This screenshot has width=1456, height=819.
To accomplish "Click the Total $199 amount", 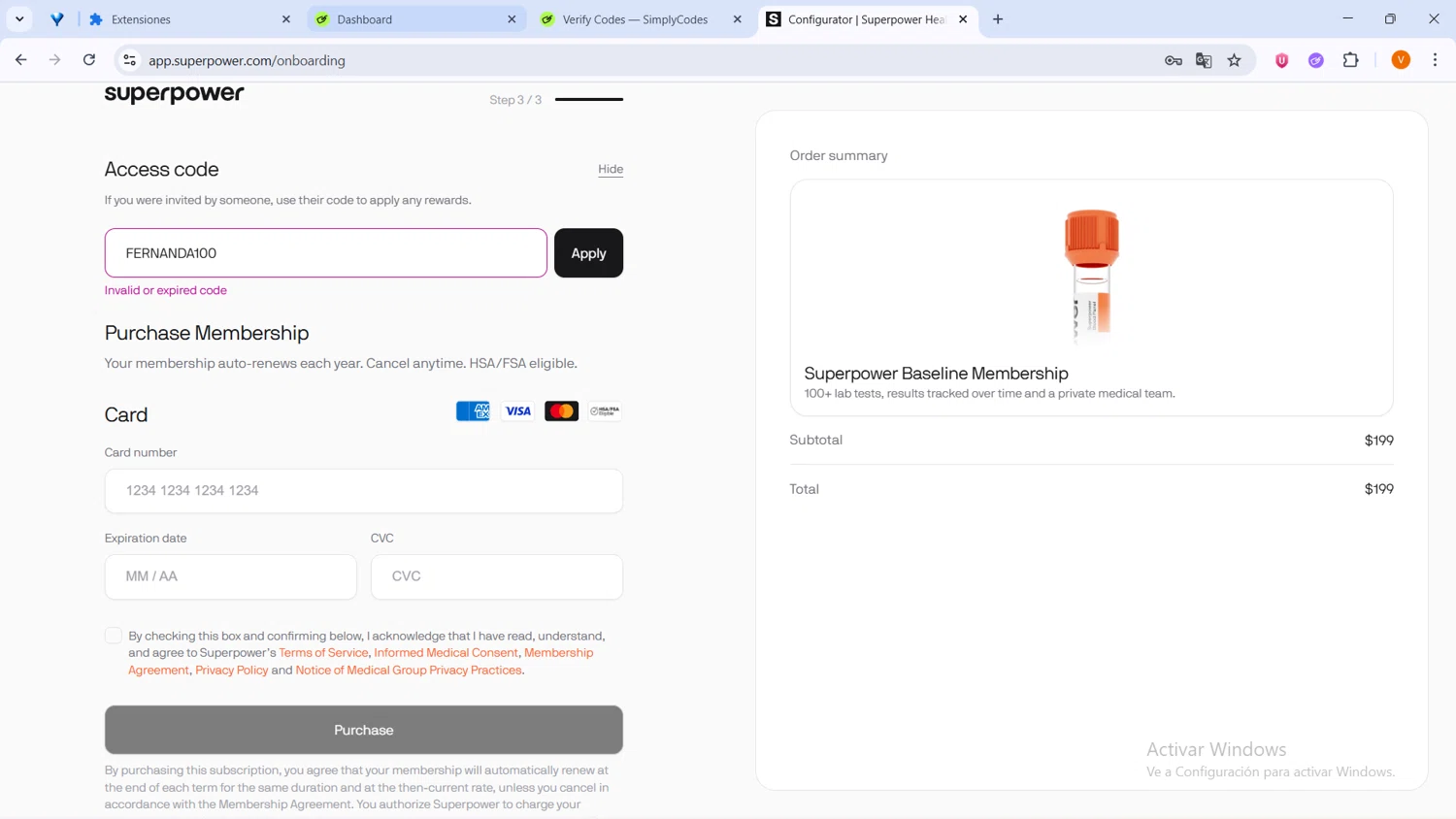I will coord(1378,489).
